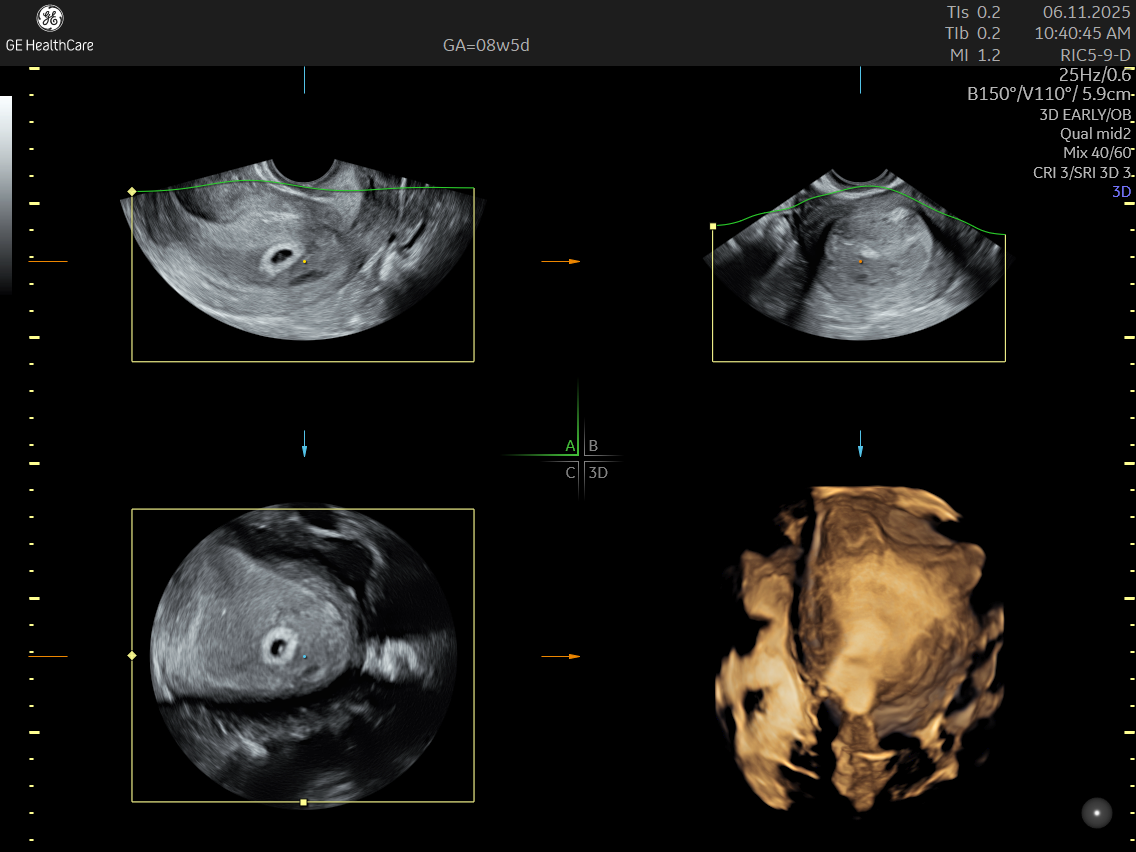Click the light source icon beside the 3D render
This screenshot has height=852, width=1136.
[x=1096, y=813]
